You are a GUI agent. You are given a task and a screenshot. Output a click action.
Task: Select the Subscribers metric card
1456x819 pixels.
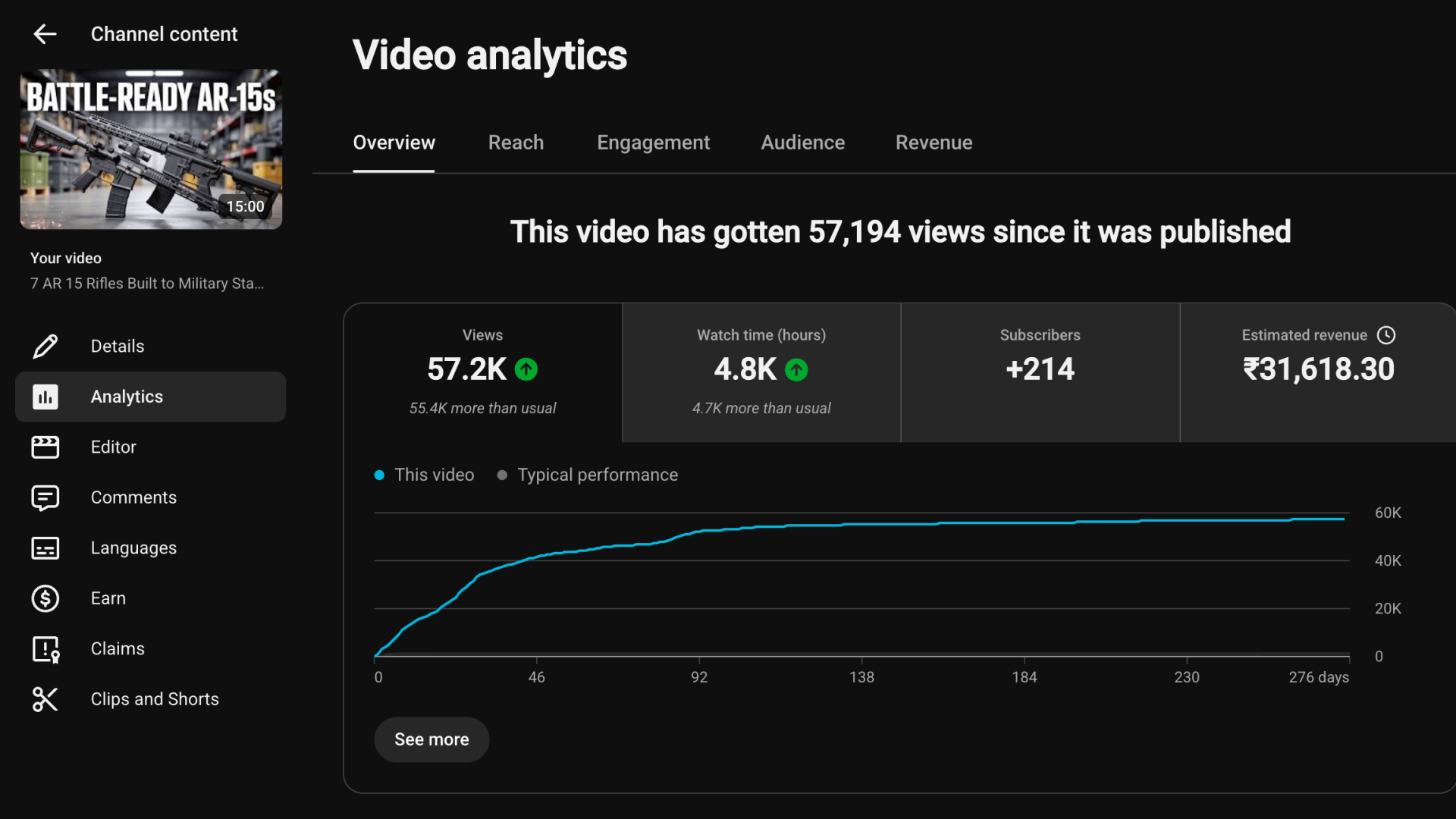click(1040, 372)
